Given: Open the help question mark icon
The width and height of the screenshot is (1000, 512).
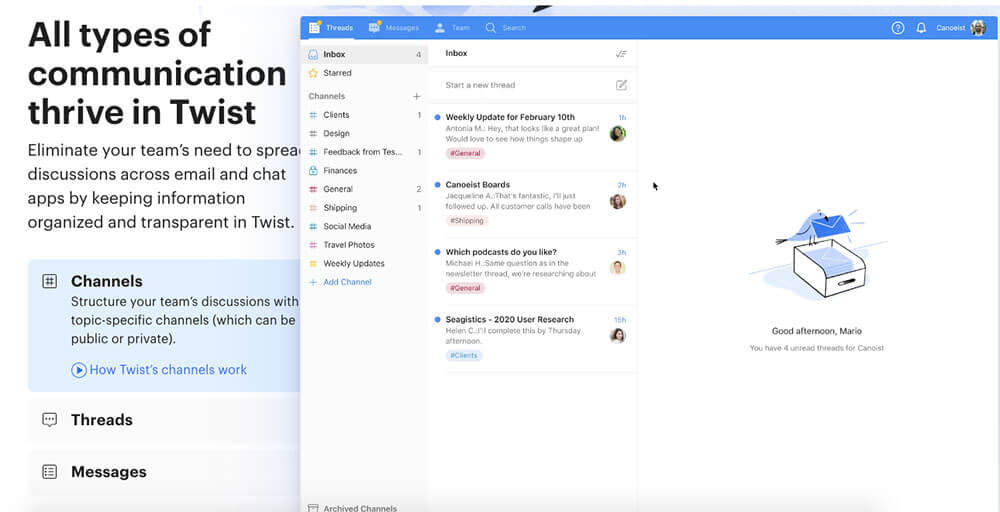Looking at the screenshot, I should coord(898,28).
